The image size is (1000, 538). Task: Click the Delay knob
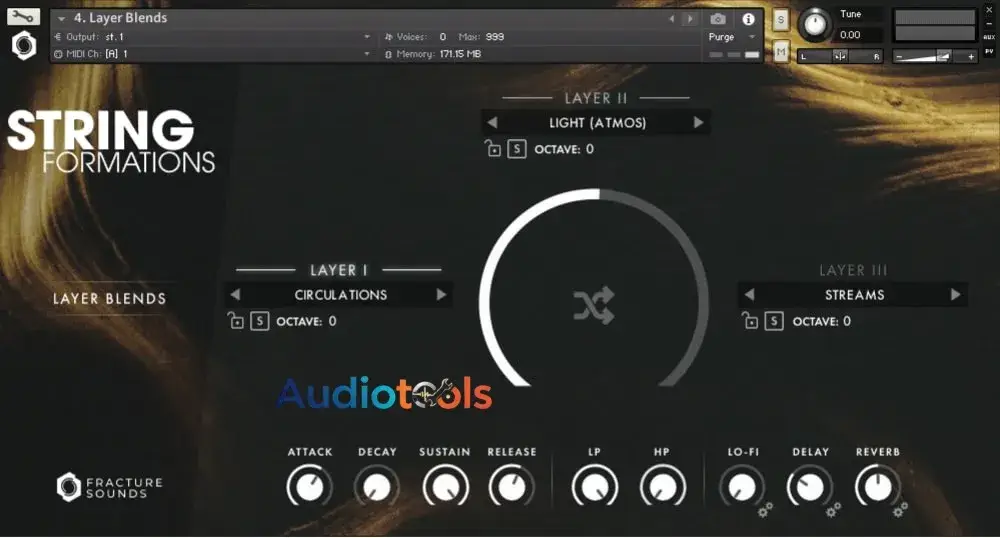[810, 487]
